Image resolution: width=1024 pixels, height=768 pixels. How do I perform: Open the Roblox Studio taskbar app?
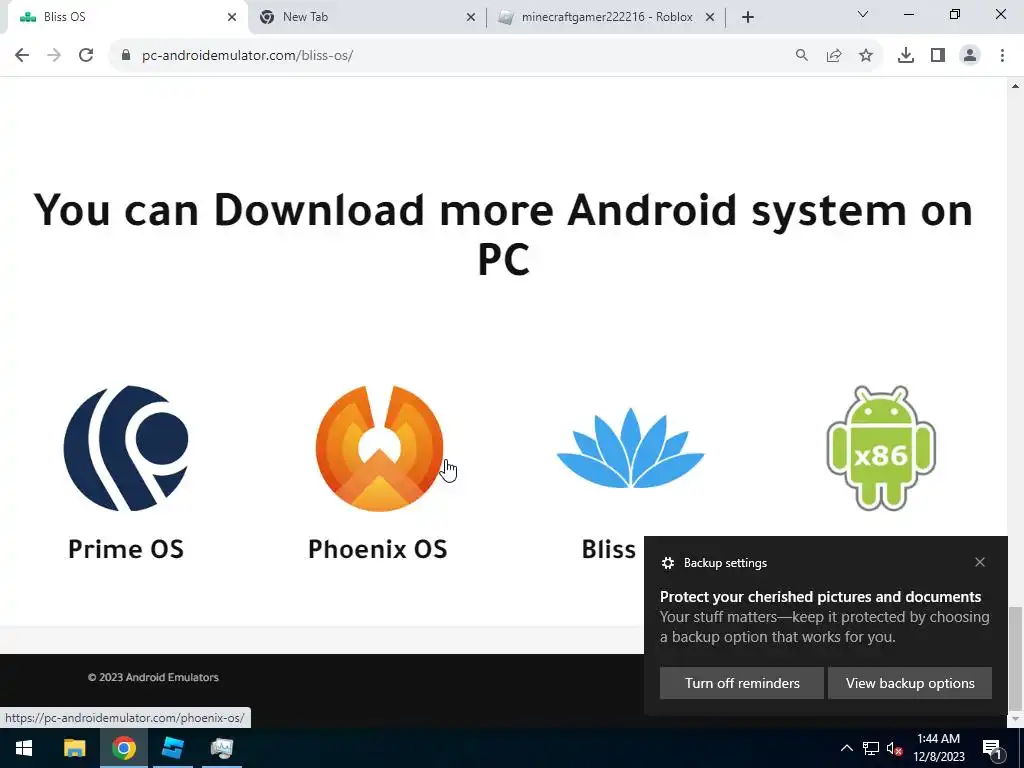click(172, 748)
